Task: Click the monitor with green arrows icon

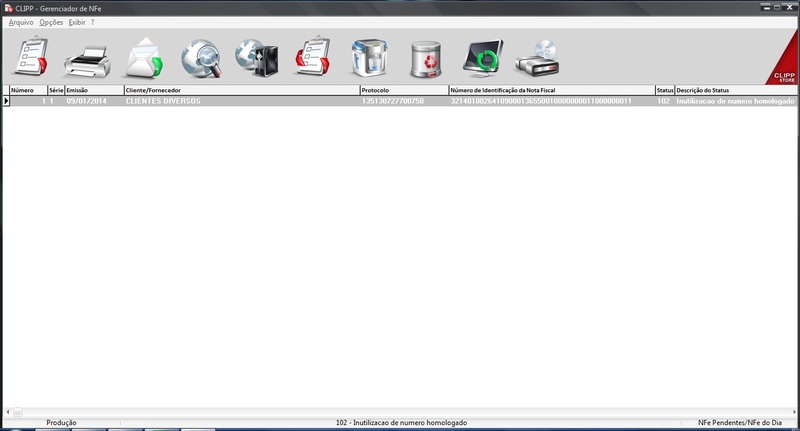Action: coord(483,58)
